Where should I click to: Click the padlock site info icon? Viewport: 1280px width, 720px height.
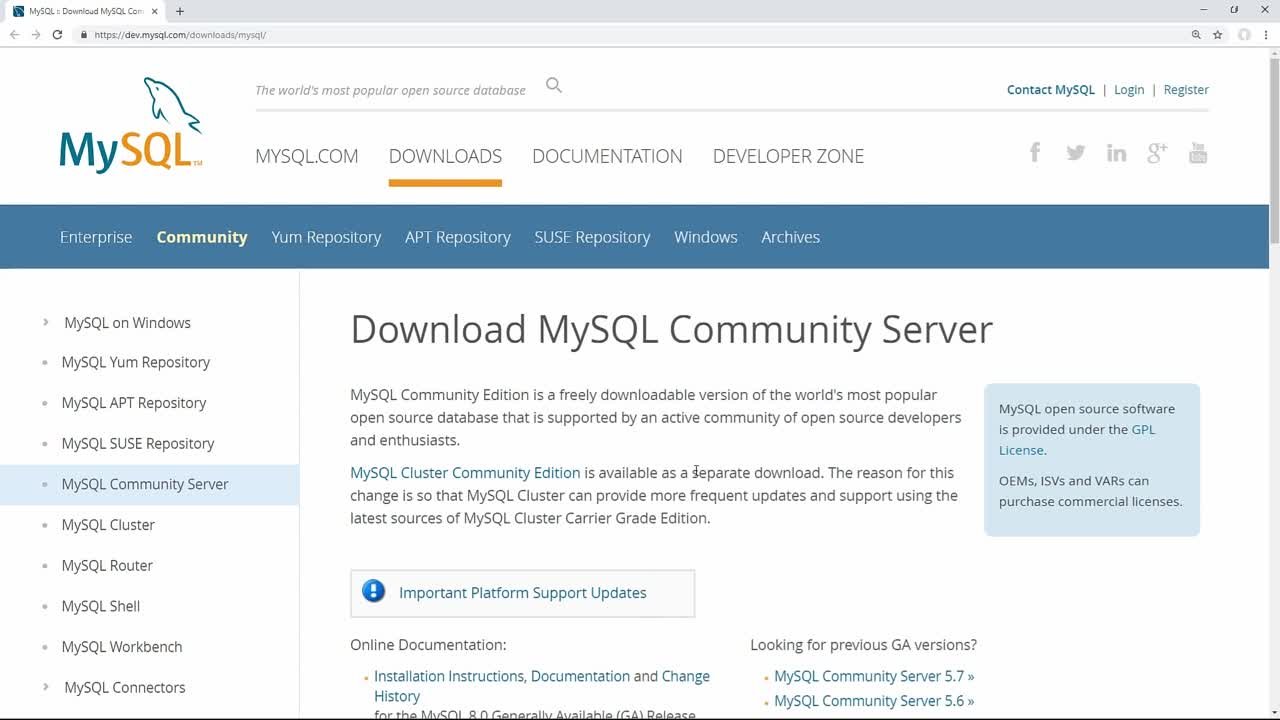(84, 34)
